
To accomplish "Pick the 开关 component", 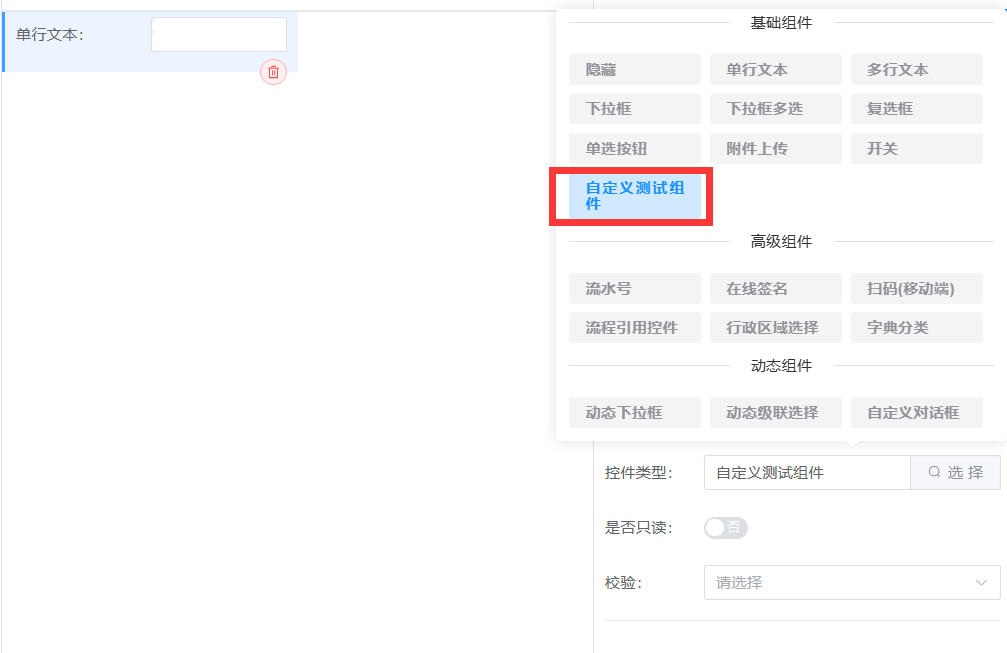I will [916, 148].
